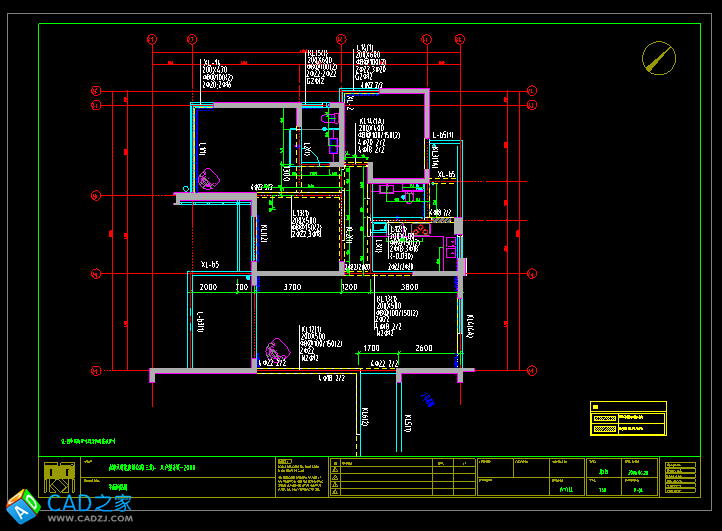Viewport: 722px width, 531px height.
Task: Click the top-left red grid axis bubble
Action: (152, 40)
